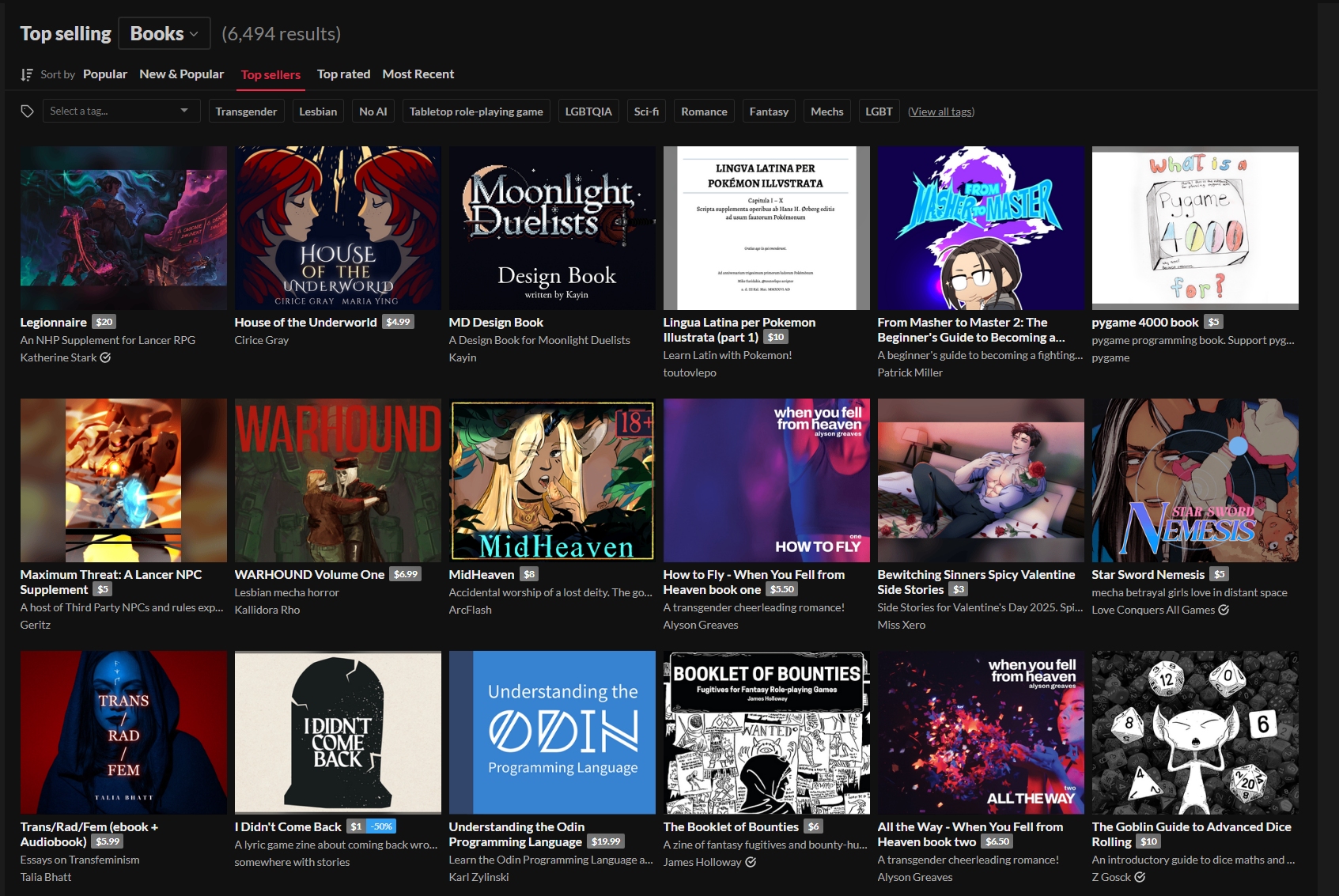Image resolution: width=1339 pixels, height=896 pixels.
Task: Select the Most Recent sort tab
Action: click(x=418, y=74)
